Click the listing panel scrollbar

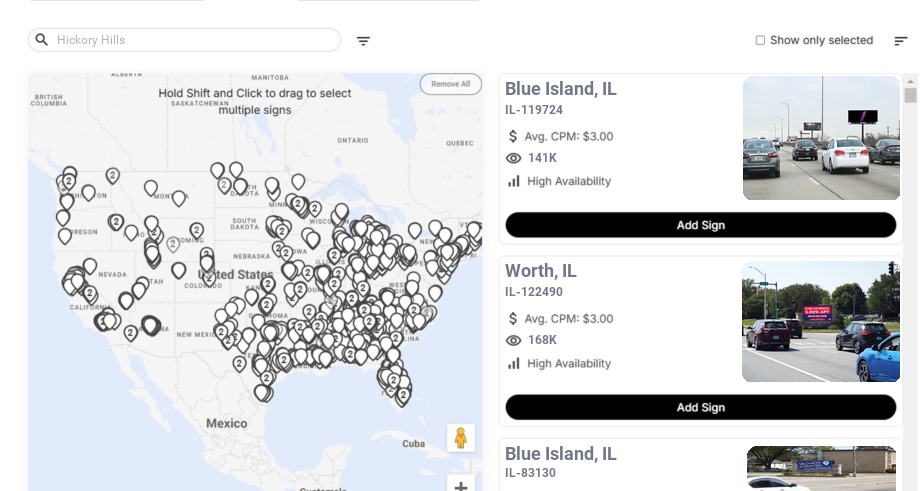[x=910, y=96]
